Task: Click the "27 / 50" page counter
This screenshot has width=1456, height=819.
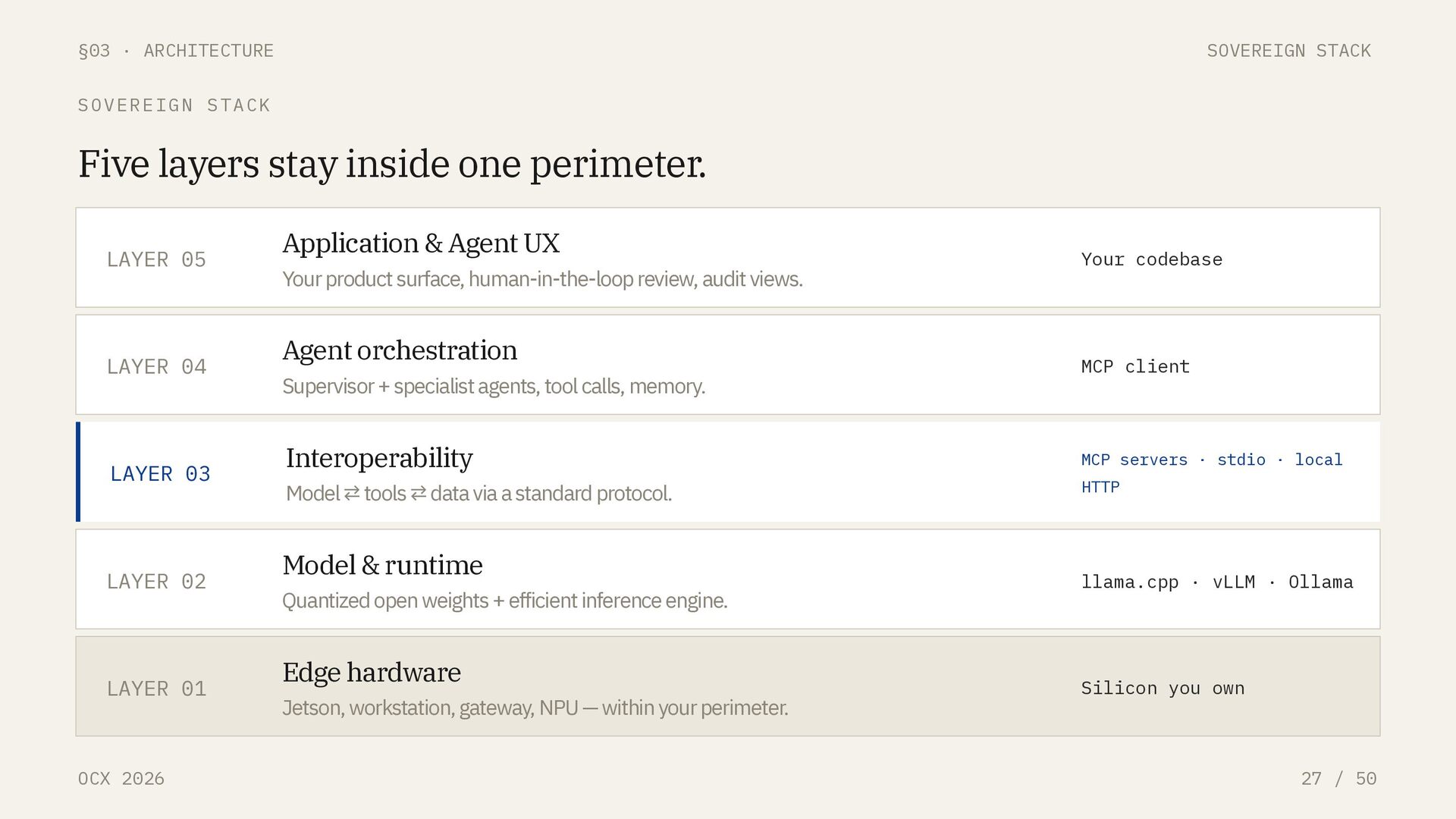Action: click(1338, 779)
